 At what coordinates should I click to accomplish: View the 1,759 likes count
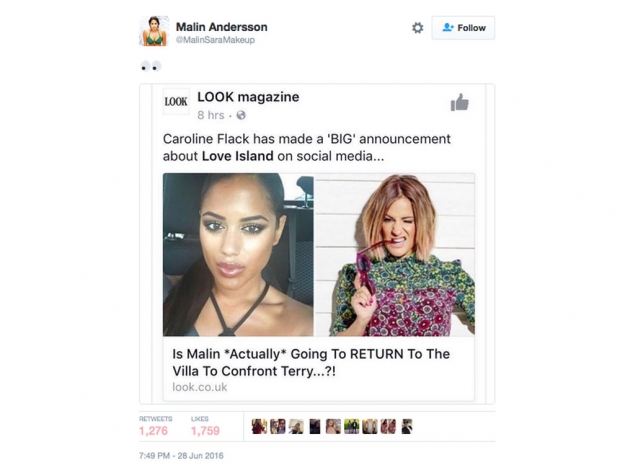pyautogui.click(x=205, y=431)
